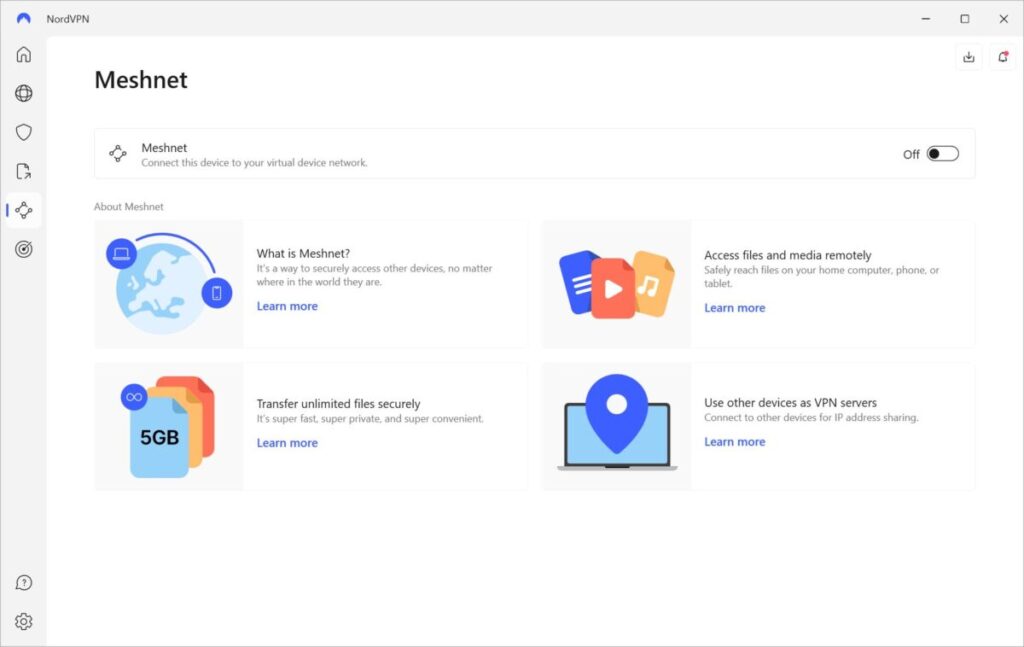Click Learn more under Use other devices as VPN
The height and width of the screenshot is (647, 1024).
(734, 442)
